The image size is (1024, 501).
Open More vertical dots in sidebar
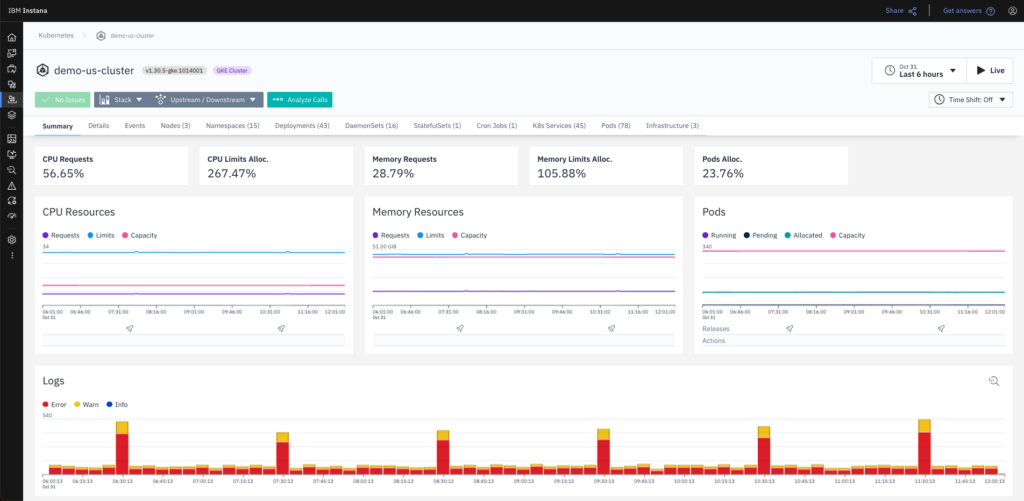pos(11,255)
